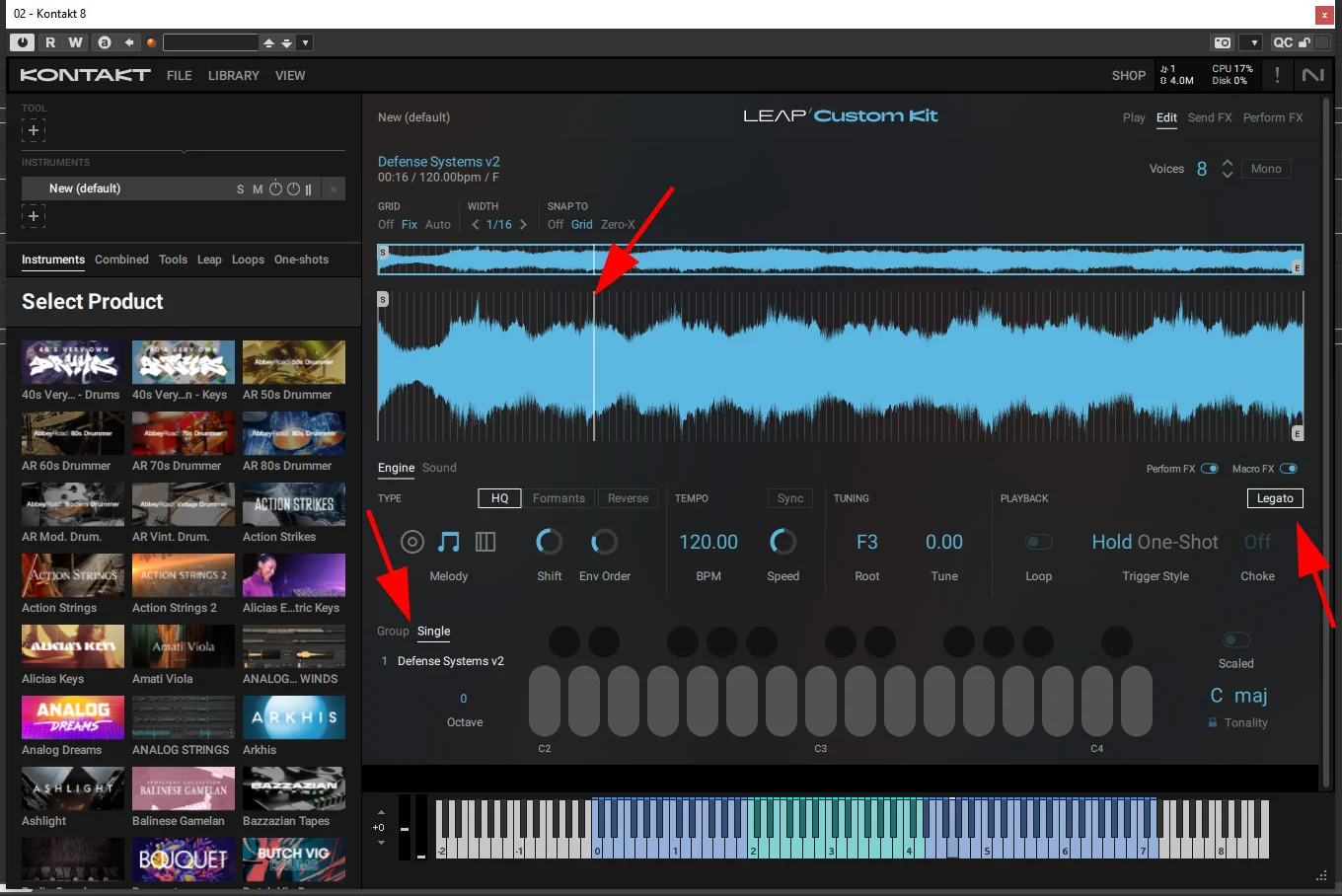Image resolution: width=1342 pixels, height=896 pixels.
Task: Open the LIBRARY menu
Action: coord(234,76)
